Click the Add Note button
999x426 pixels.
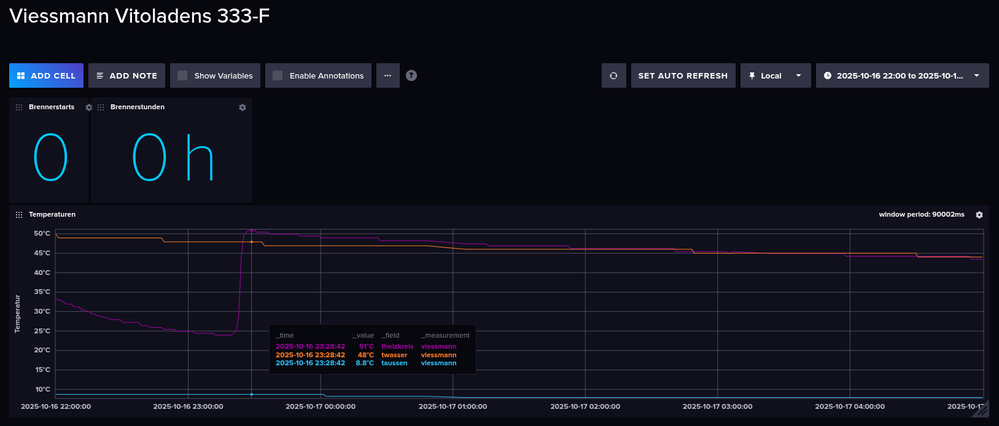coord(126,75)
